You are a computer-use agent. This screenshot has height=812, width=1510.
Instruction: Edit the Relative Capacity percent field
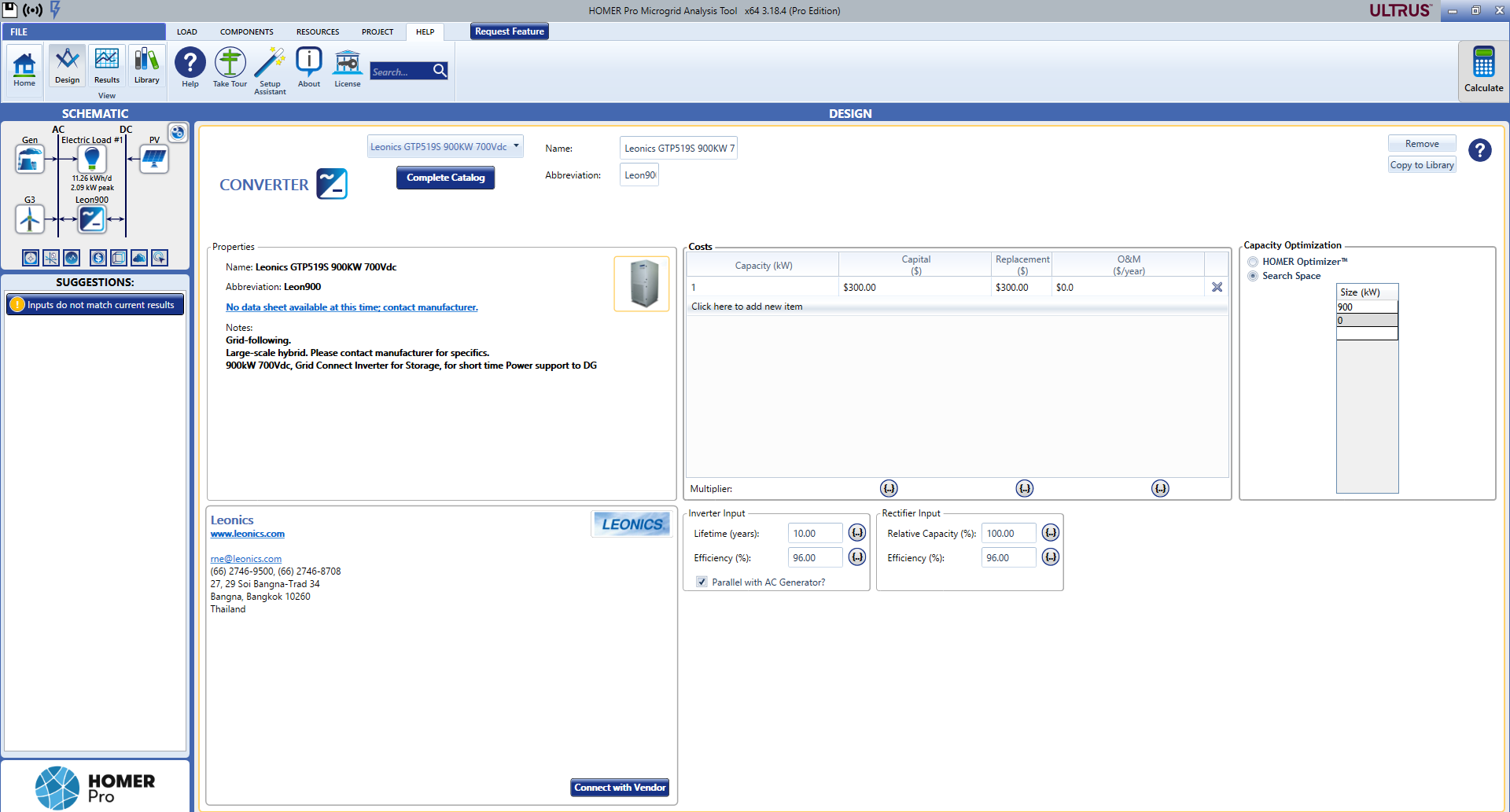1009,533
